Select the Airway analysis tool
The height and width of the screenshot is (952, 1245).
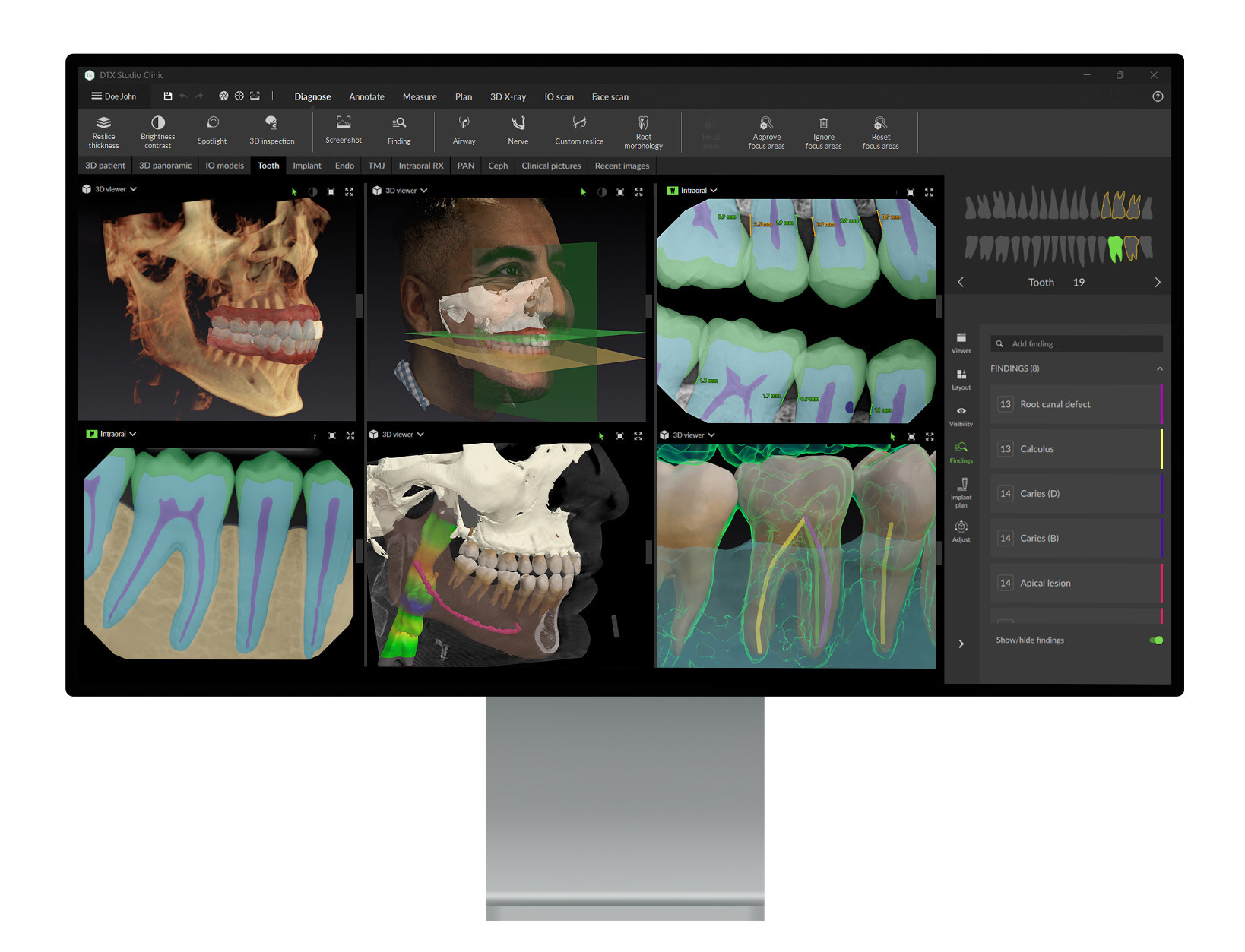click(464, 131)
